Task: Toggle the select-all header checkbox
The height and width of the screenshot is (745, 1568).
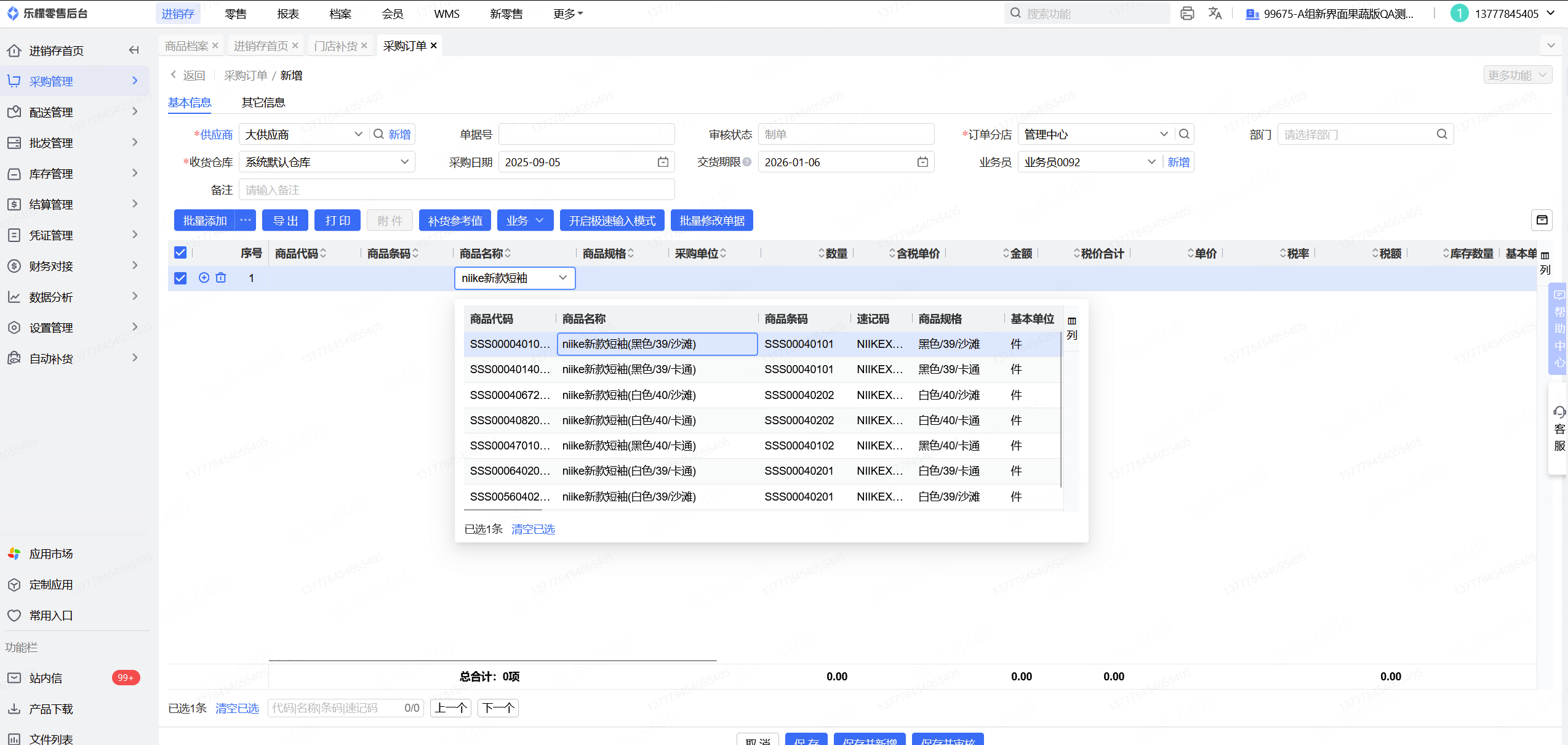Action: [x=180, y=252]
